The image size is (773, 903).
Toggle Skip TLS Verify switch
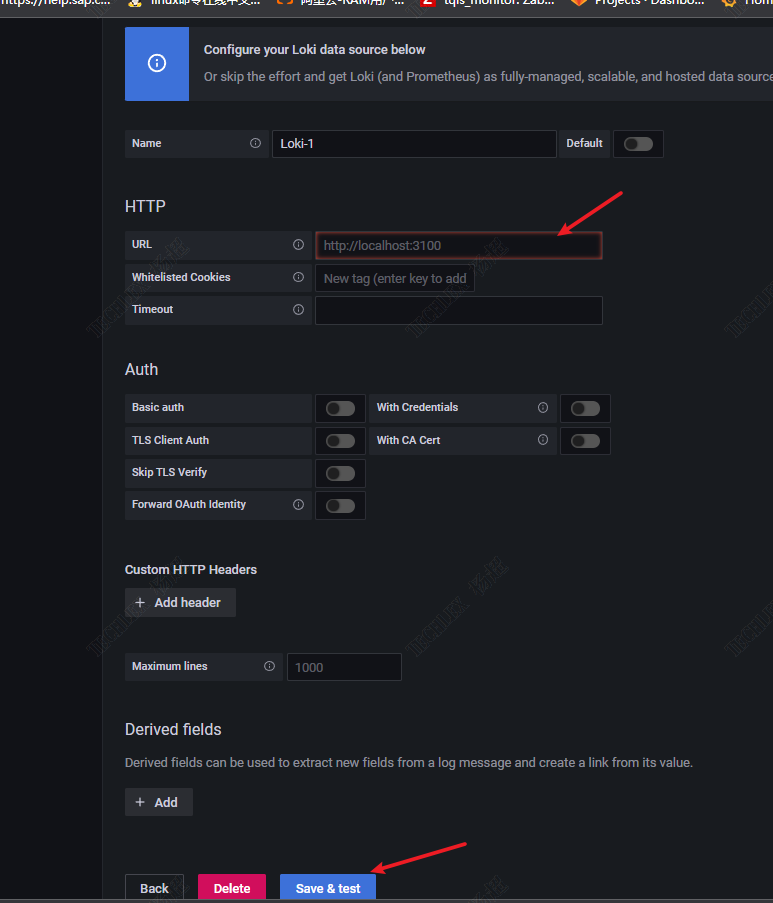[x=340, y=473]
